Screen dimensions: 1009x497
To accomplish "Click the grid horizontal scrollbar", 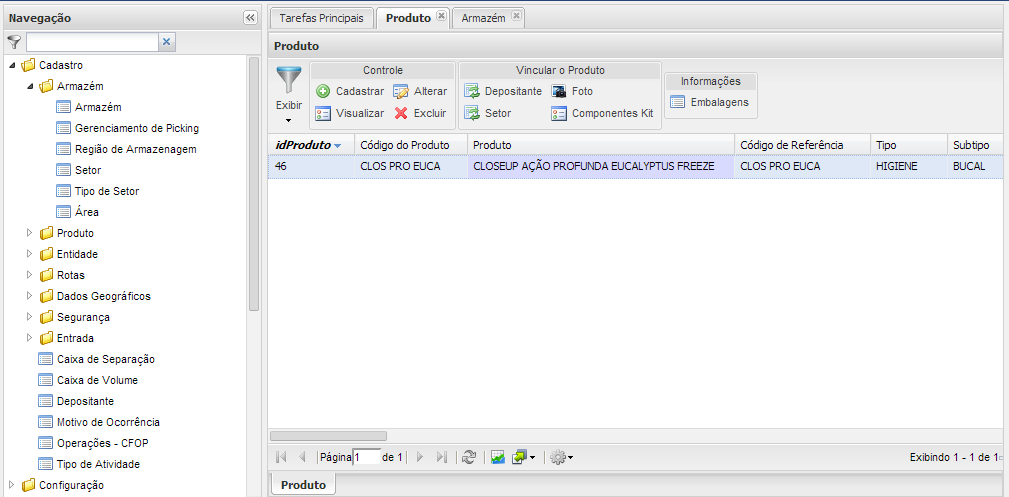I will click(x=328, y=436).
